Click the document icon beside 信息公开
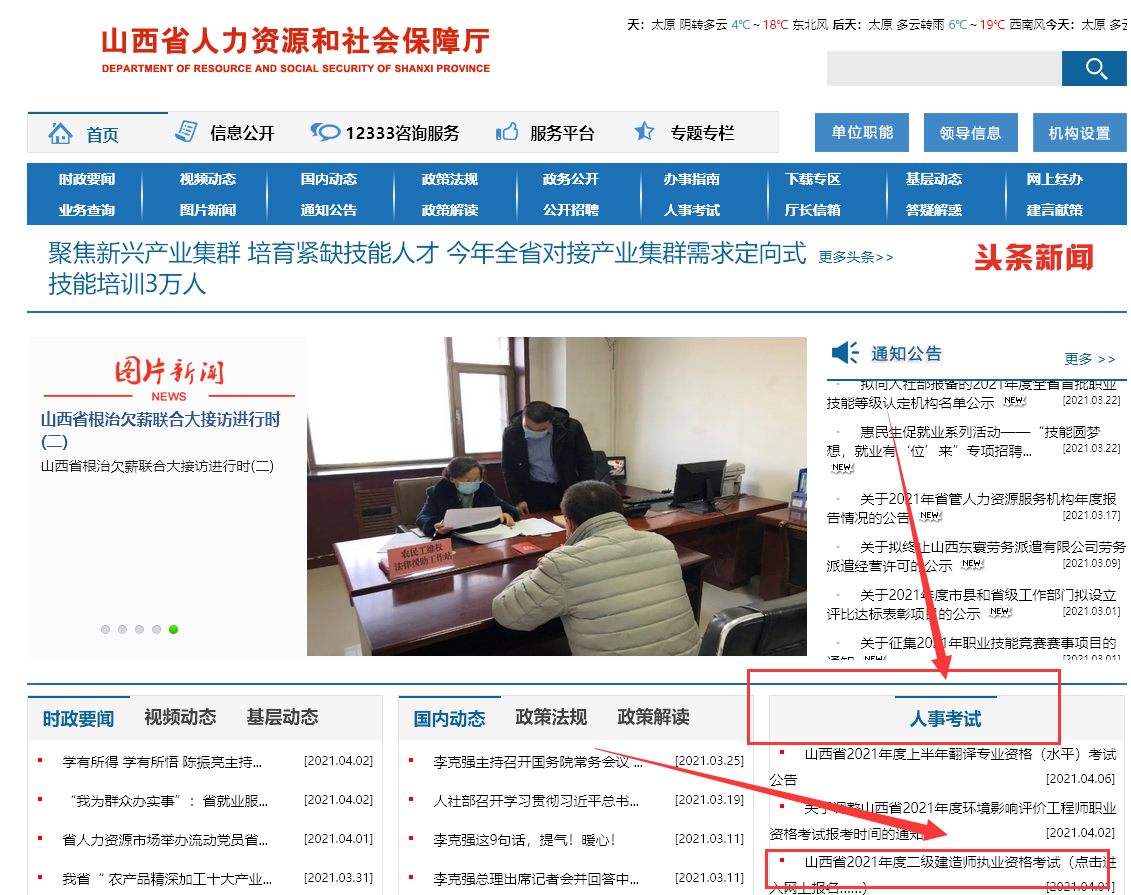 tap(184, 130)
